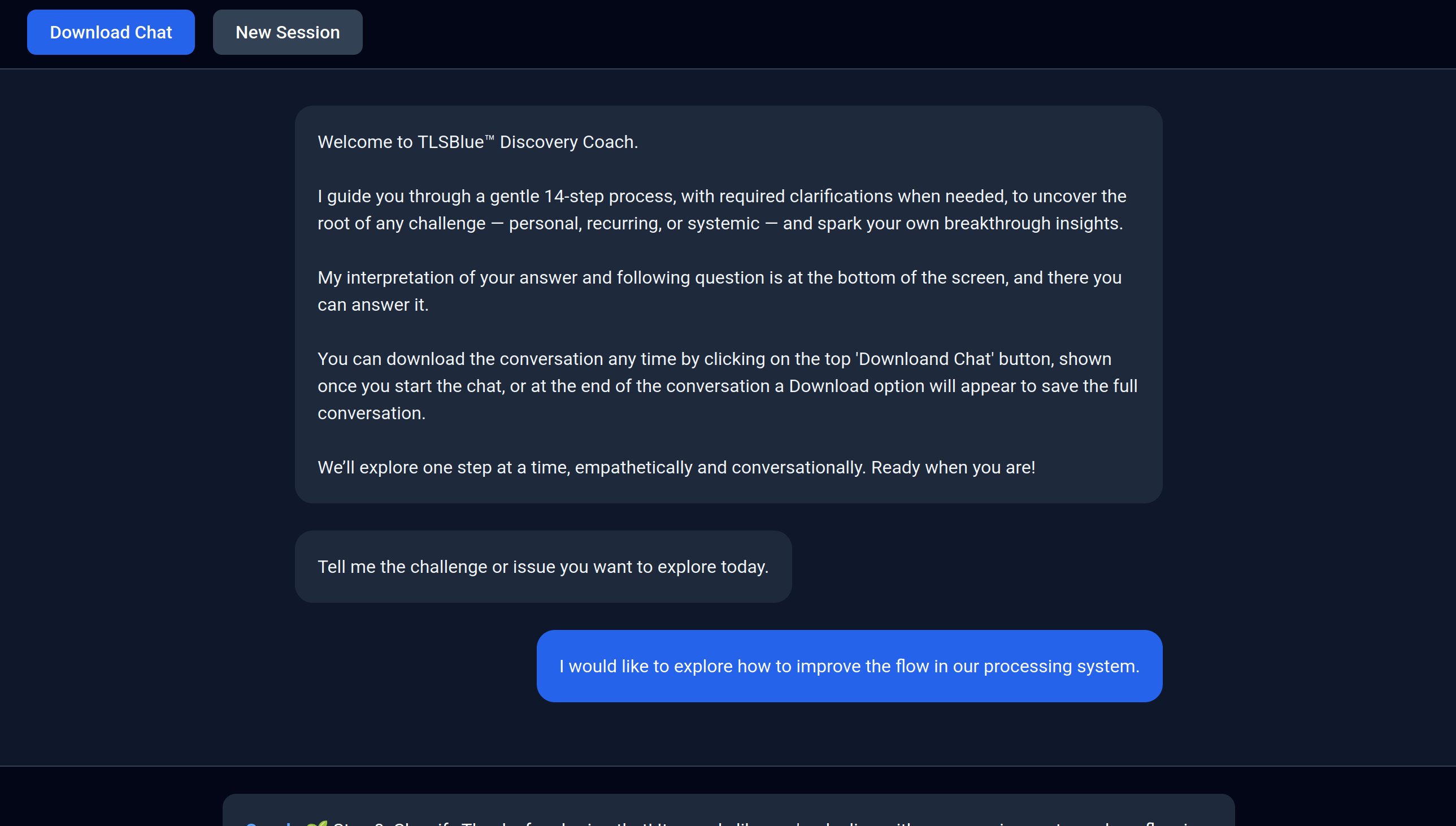This screenshot has width=1456, height=826.
Task: Click the "can answer it." line
Action: [373, 305]
